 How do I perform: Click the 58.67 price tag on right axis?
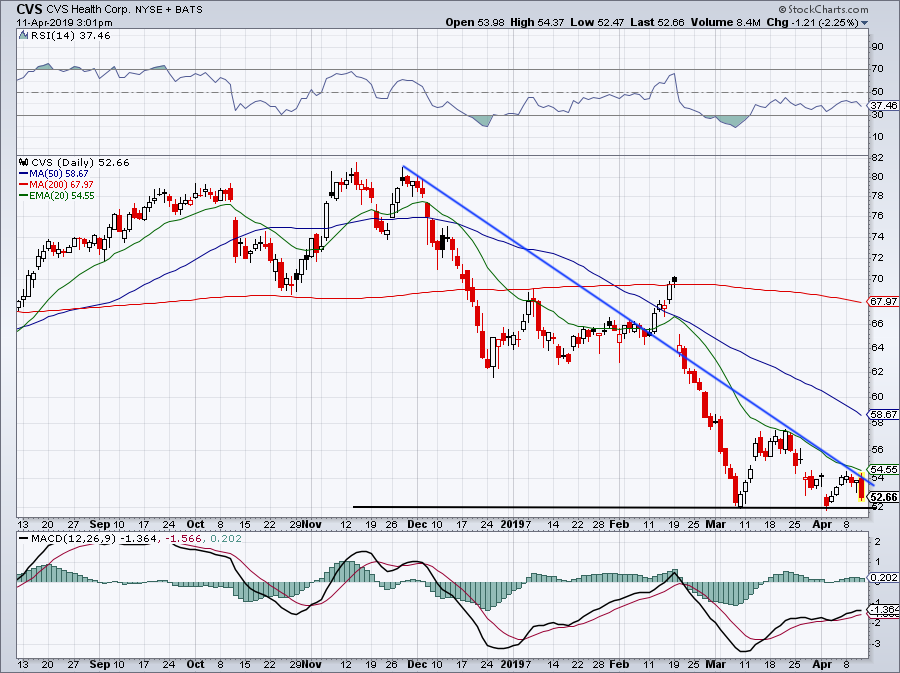[883, 414]
